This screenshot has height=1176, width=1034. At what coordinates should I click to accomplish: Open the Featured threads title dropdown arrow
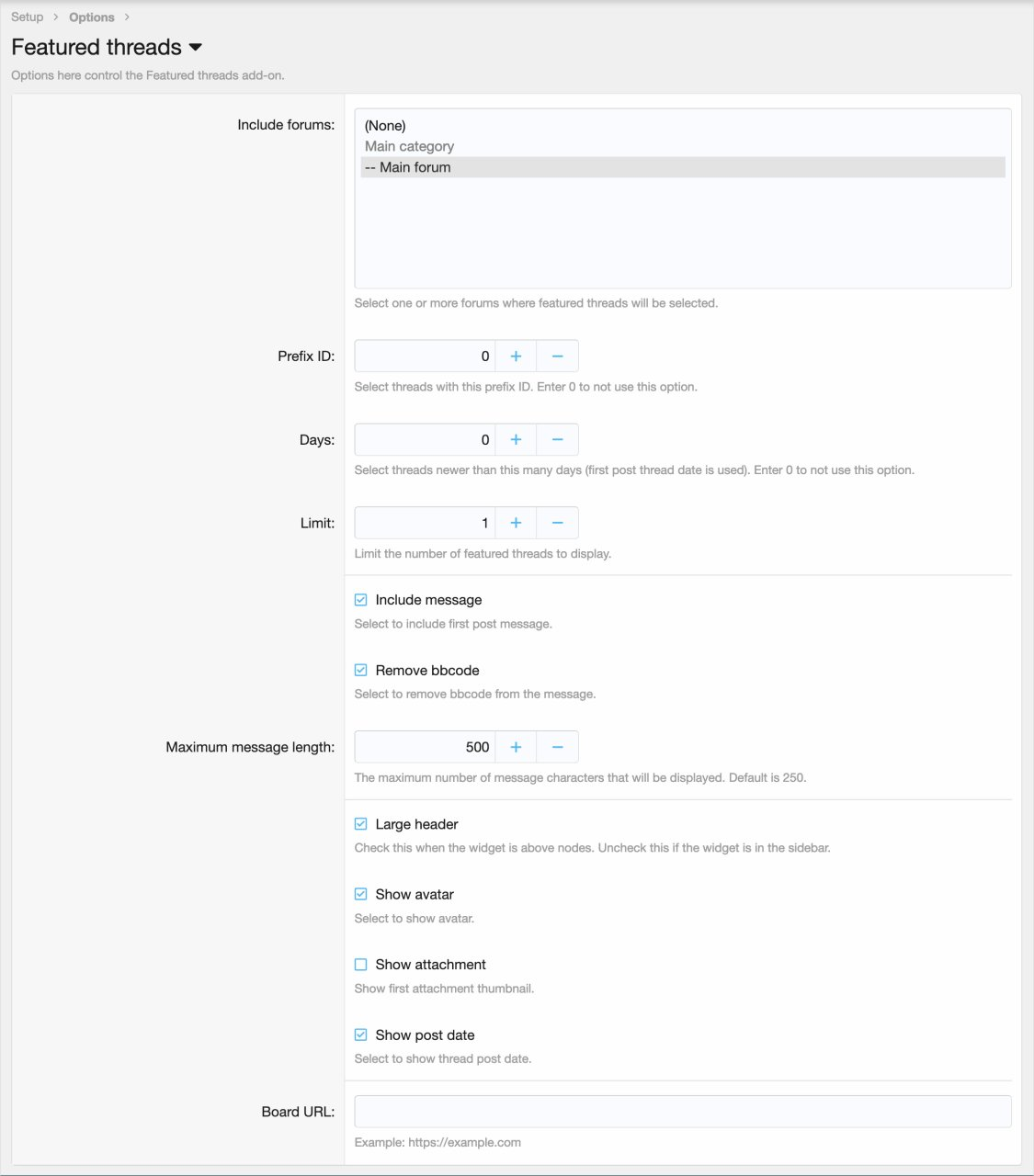coord(195,48)
